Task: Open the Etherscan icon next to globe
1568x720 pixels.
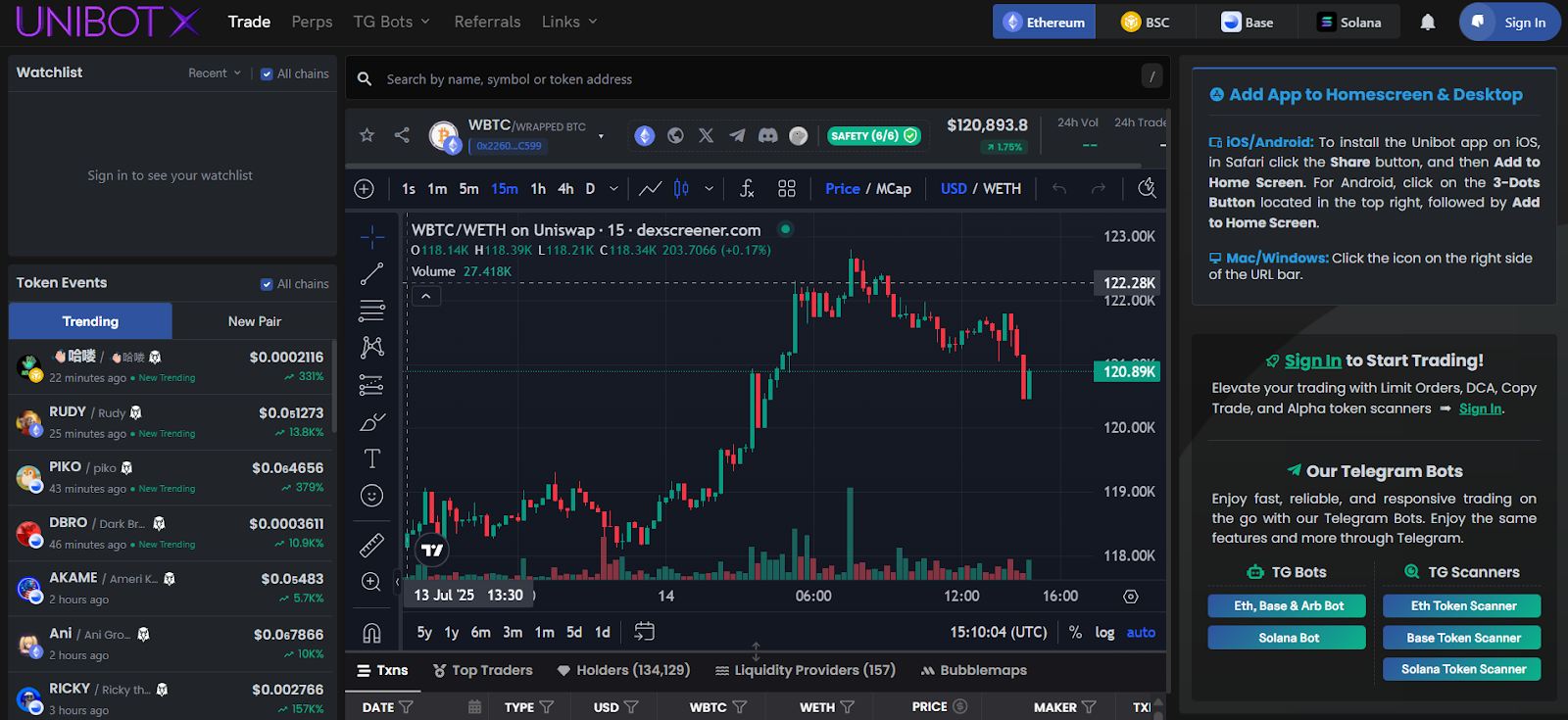Action: coord(645,135)
